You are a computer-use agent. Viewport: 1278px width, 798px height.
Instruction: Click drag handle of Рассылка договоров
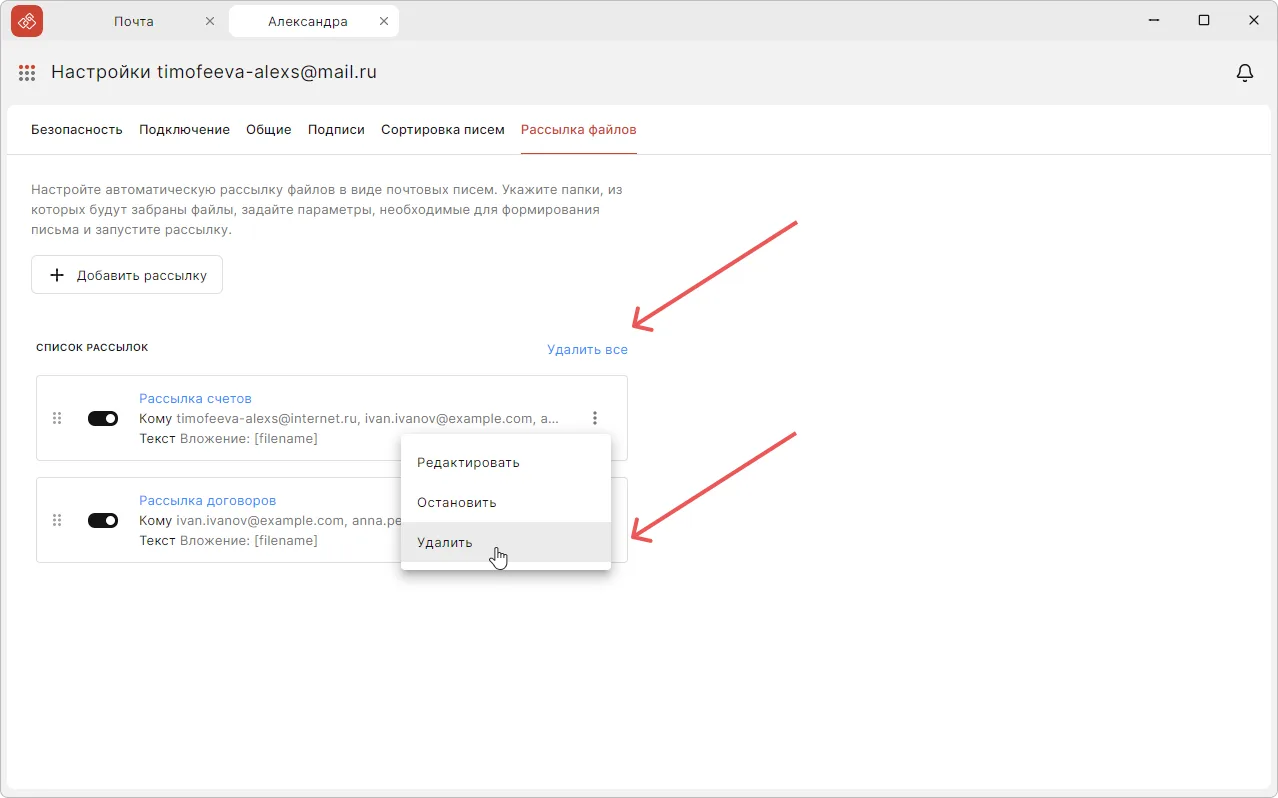[x=57, y=520]
